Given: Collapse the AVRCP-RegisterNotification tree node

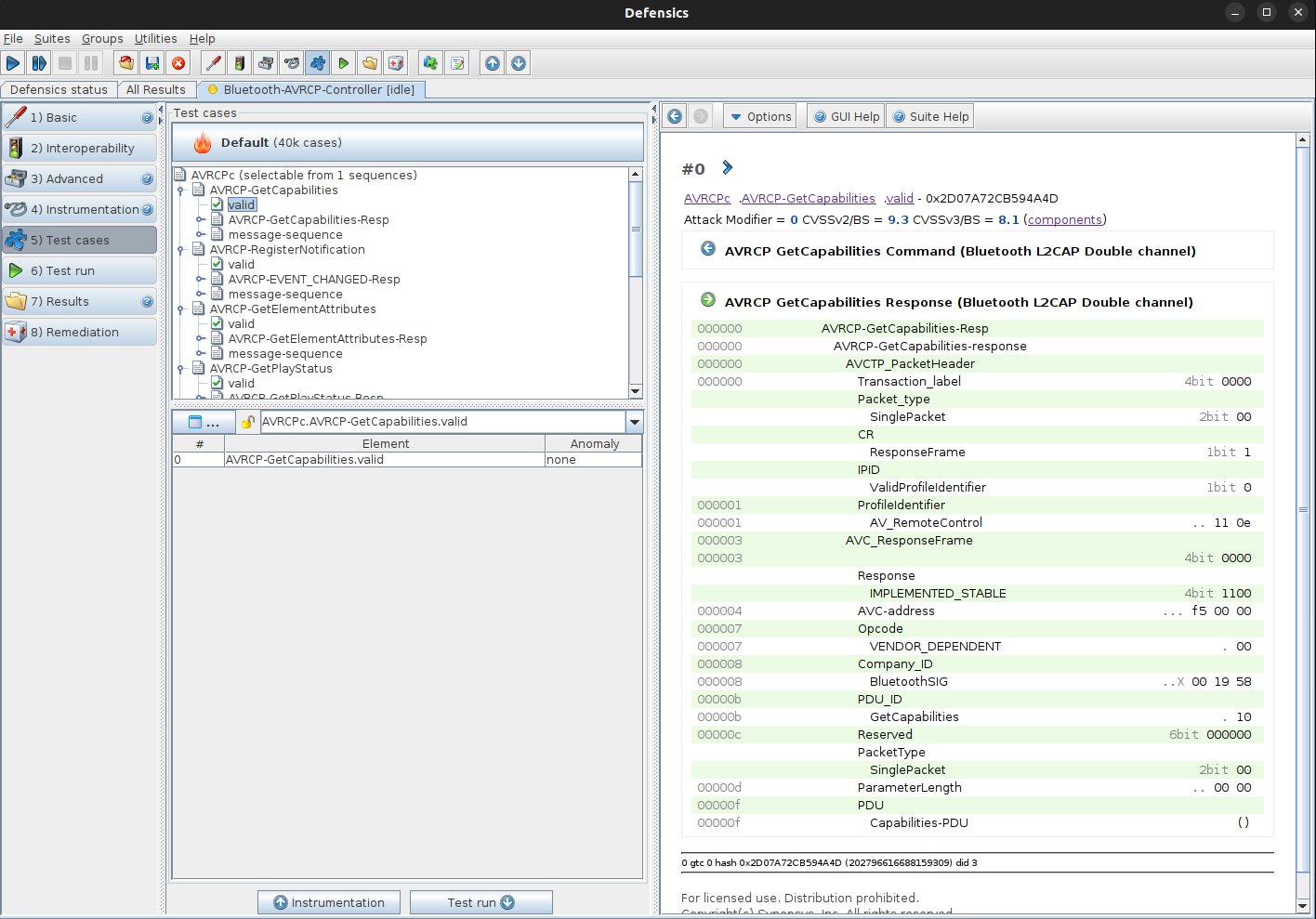Looking at the screenshot, I should click(181, 250).
